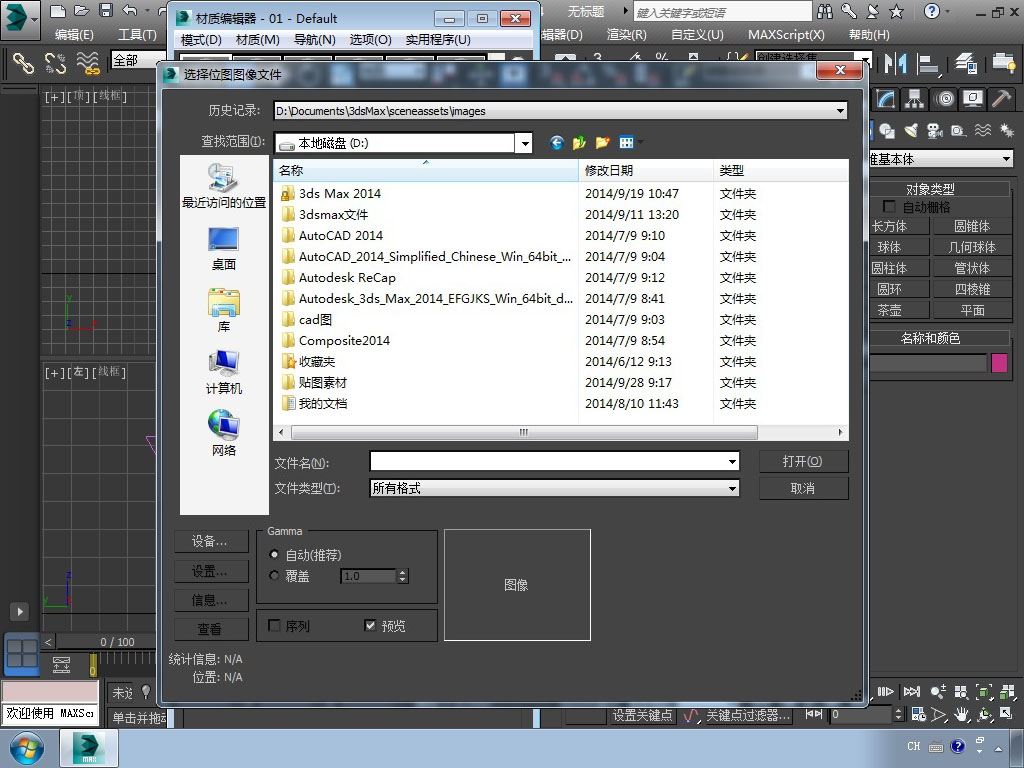Open Material Editor 模式(D) menu
Viewport: 1024px width, 768px height.
pos(200,40)
